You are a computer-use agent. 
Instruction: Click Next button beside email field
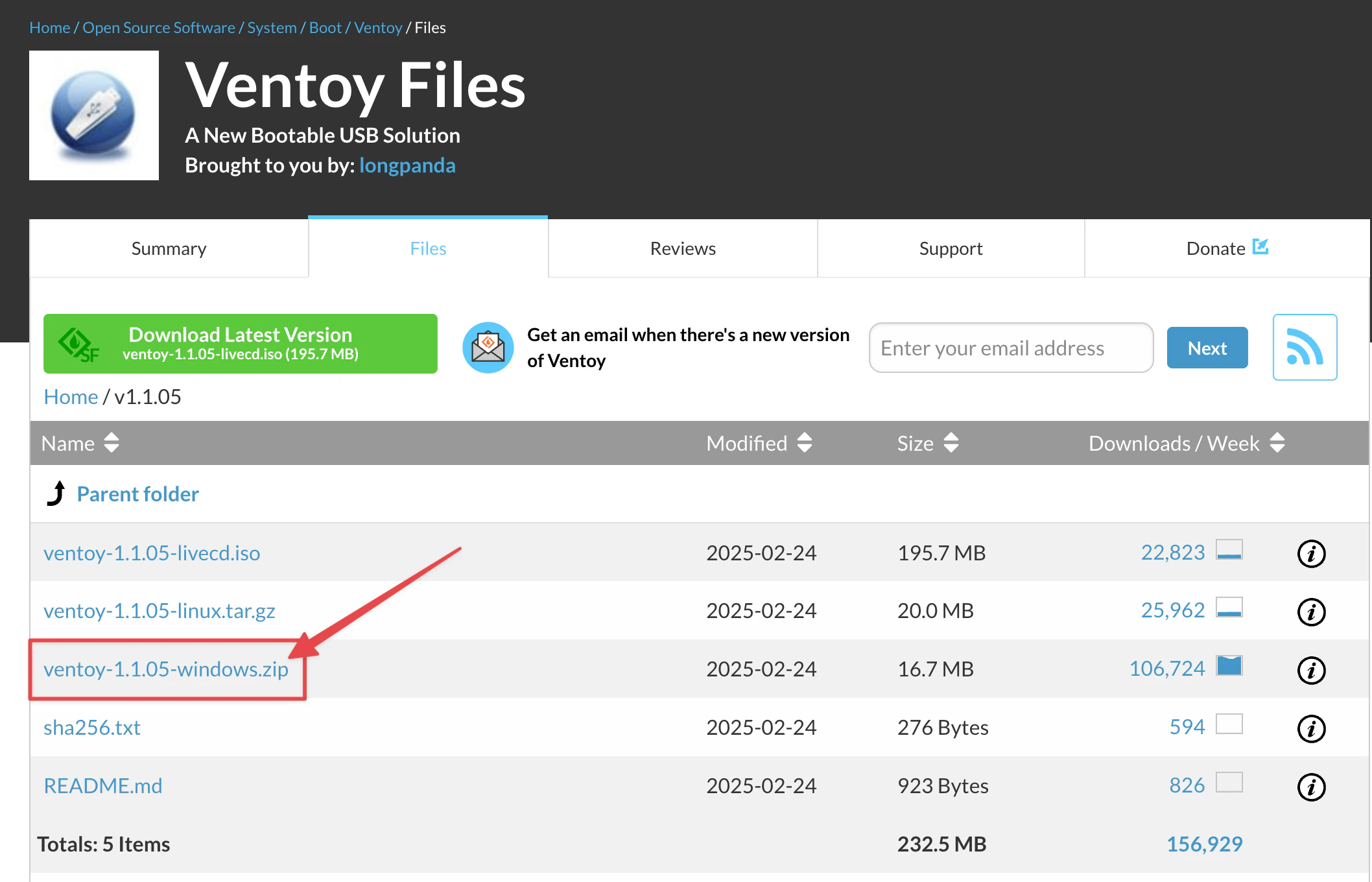(1207, 348)
